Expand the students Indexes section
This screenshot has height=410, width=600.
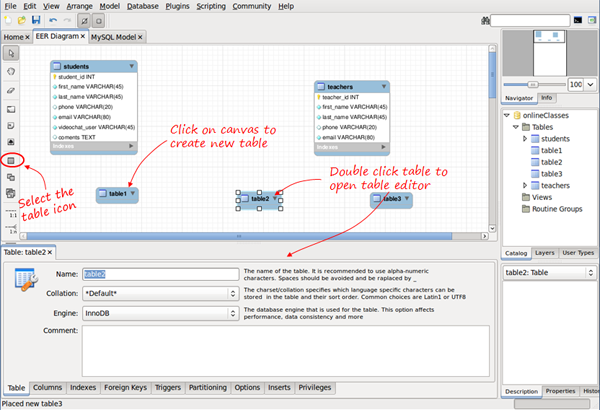[x=131, y=146]
